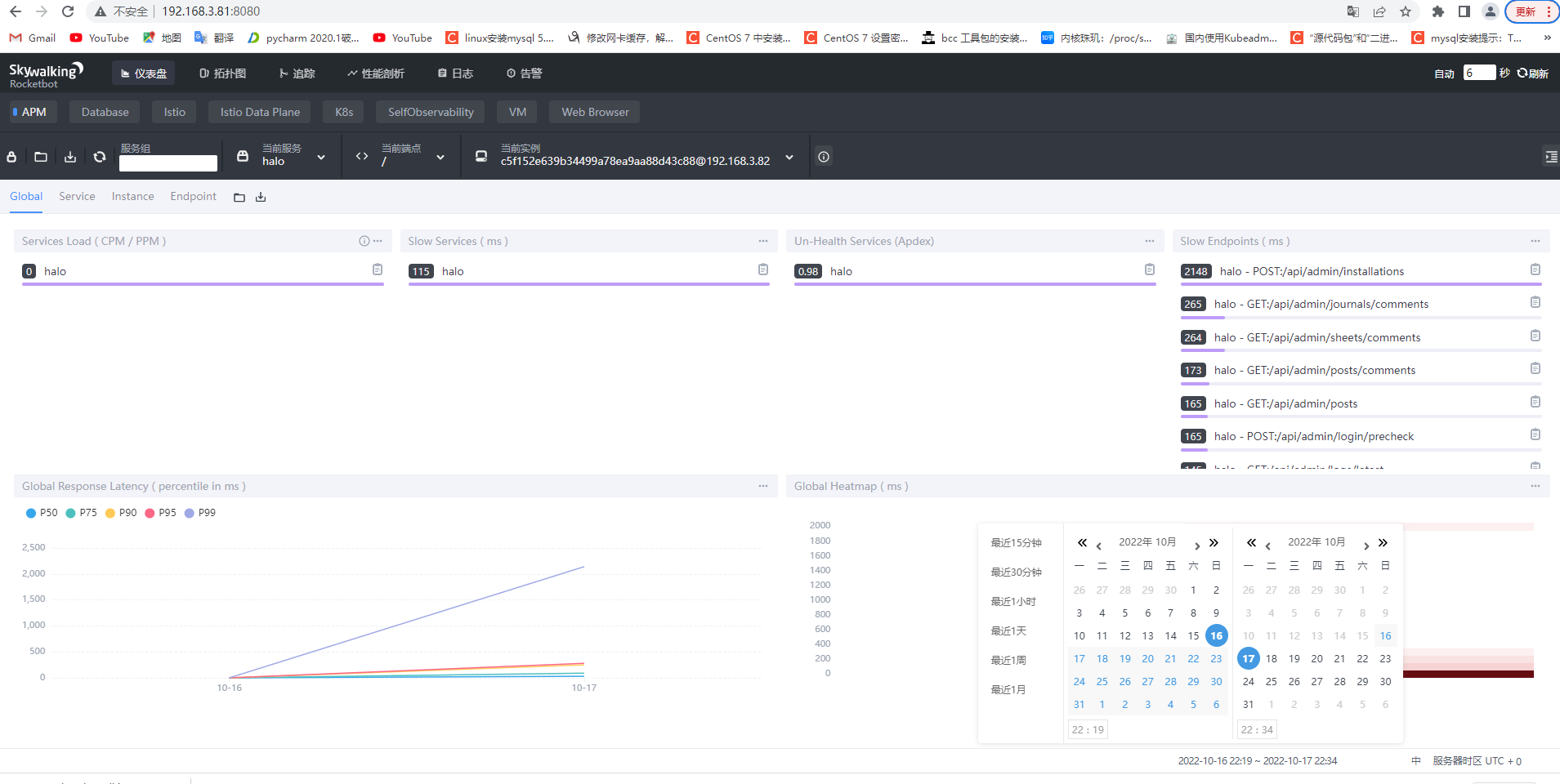Copy halo name in Slow Services panel
Image resolution: width=1560 pixels, height=784 pixels.
point(763,269)
